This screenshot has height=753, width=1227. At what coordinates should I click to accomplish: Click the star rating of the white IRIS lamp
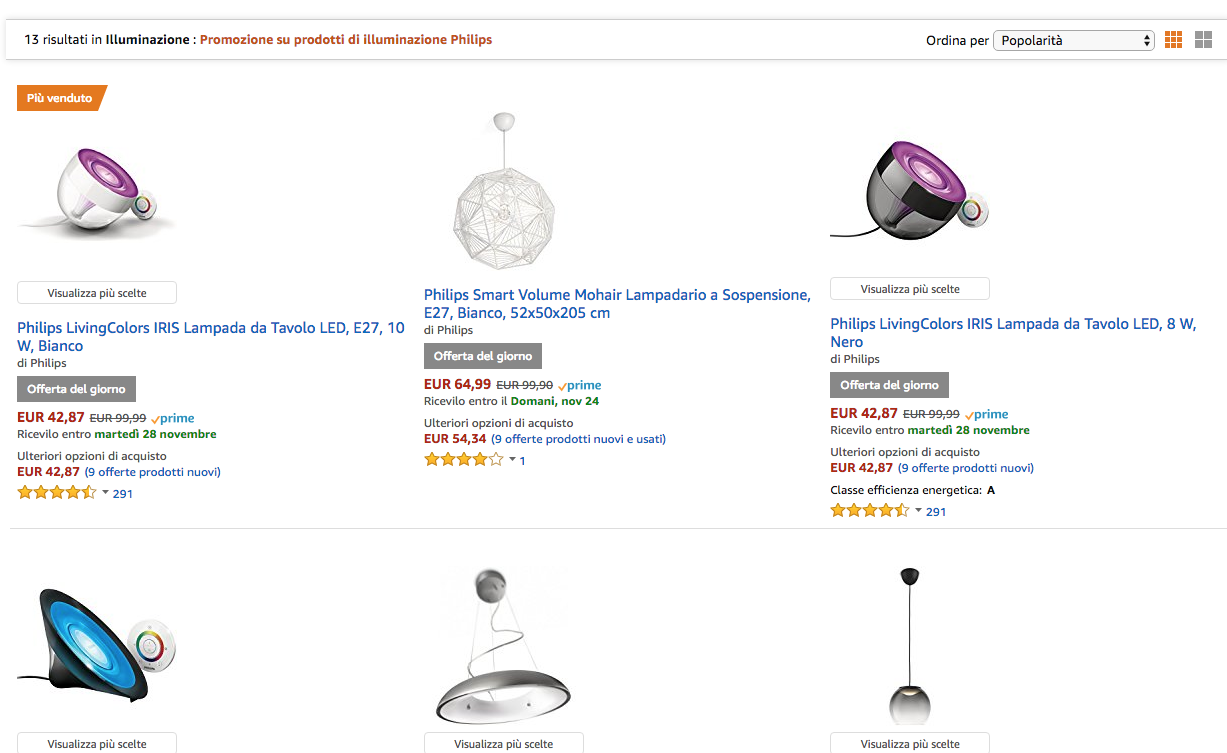56,492
